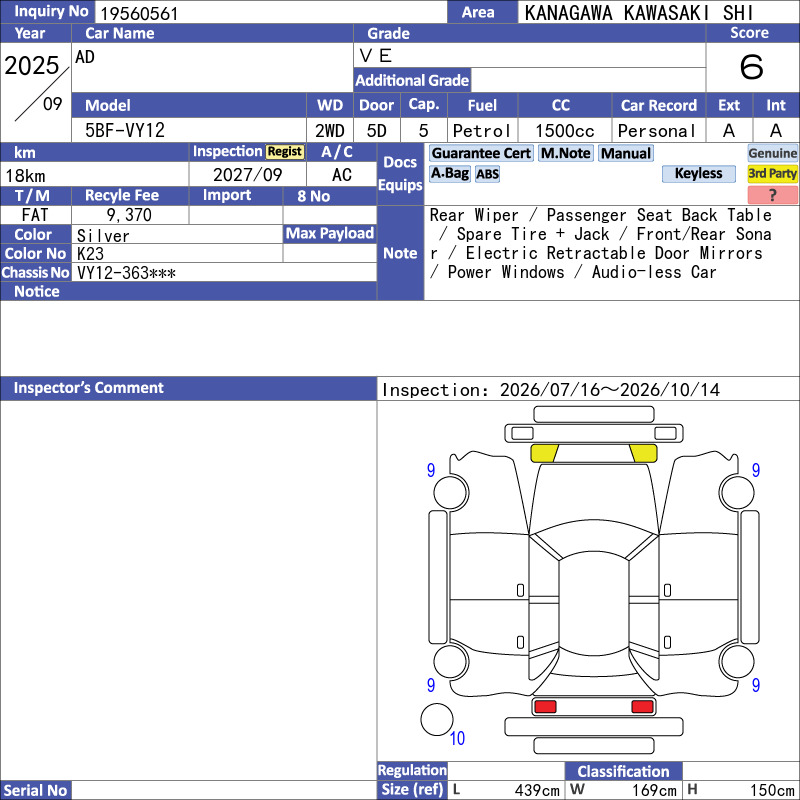The width and height of the screenshot is (800, 800).
Task: Click the Classification header cell
Action: coord(623,771)
